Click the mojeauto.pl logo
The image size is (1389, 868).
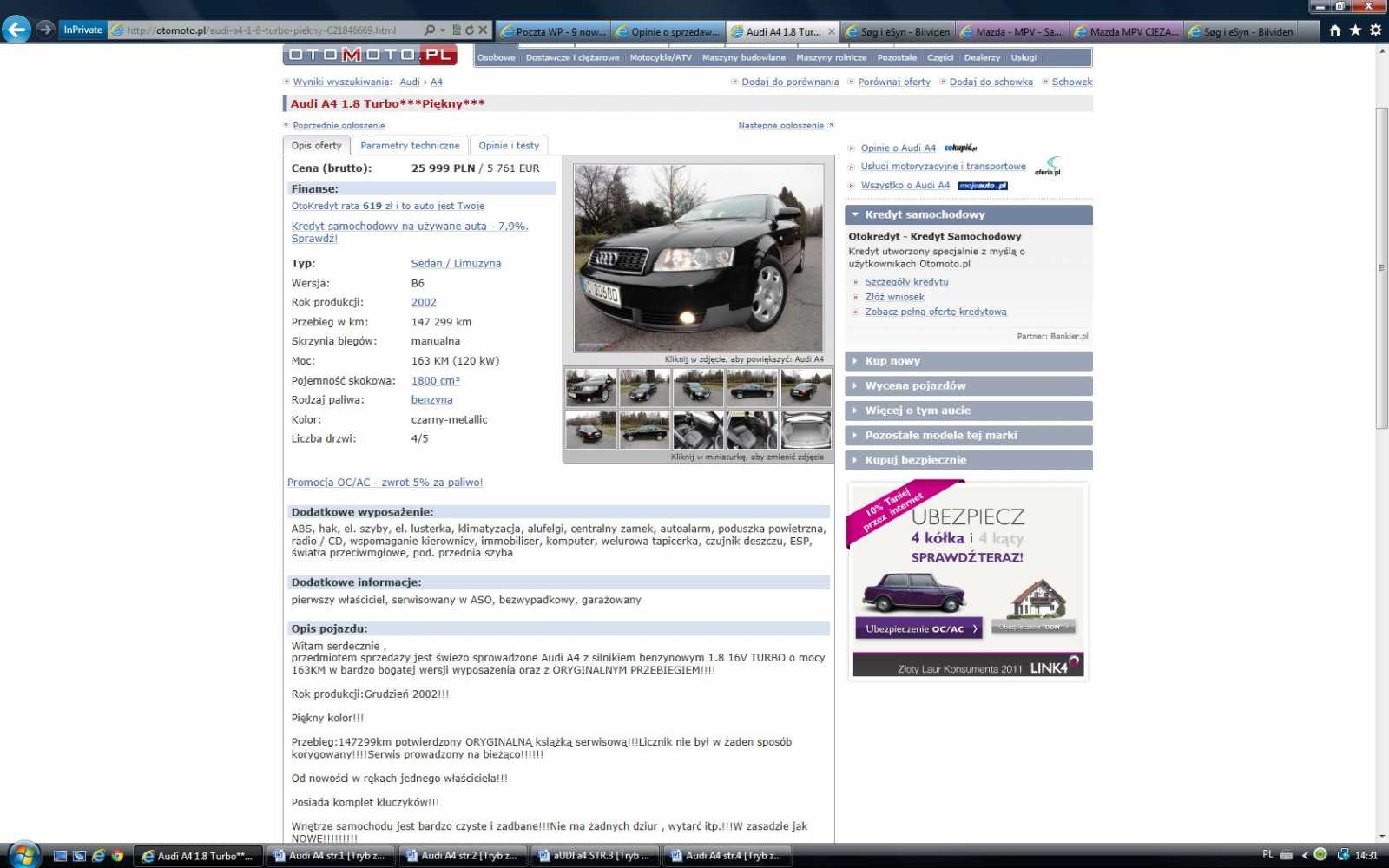pyautogui.click(x=983, y=186)
